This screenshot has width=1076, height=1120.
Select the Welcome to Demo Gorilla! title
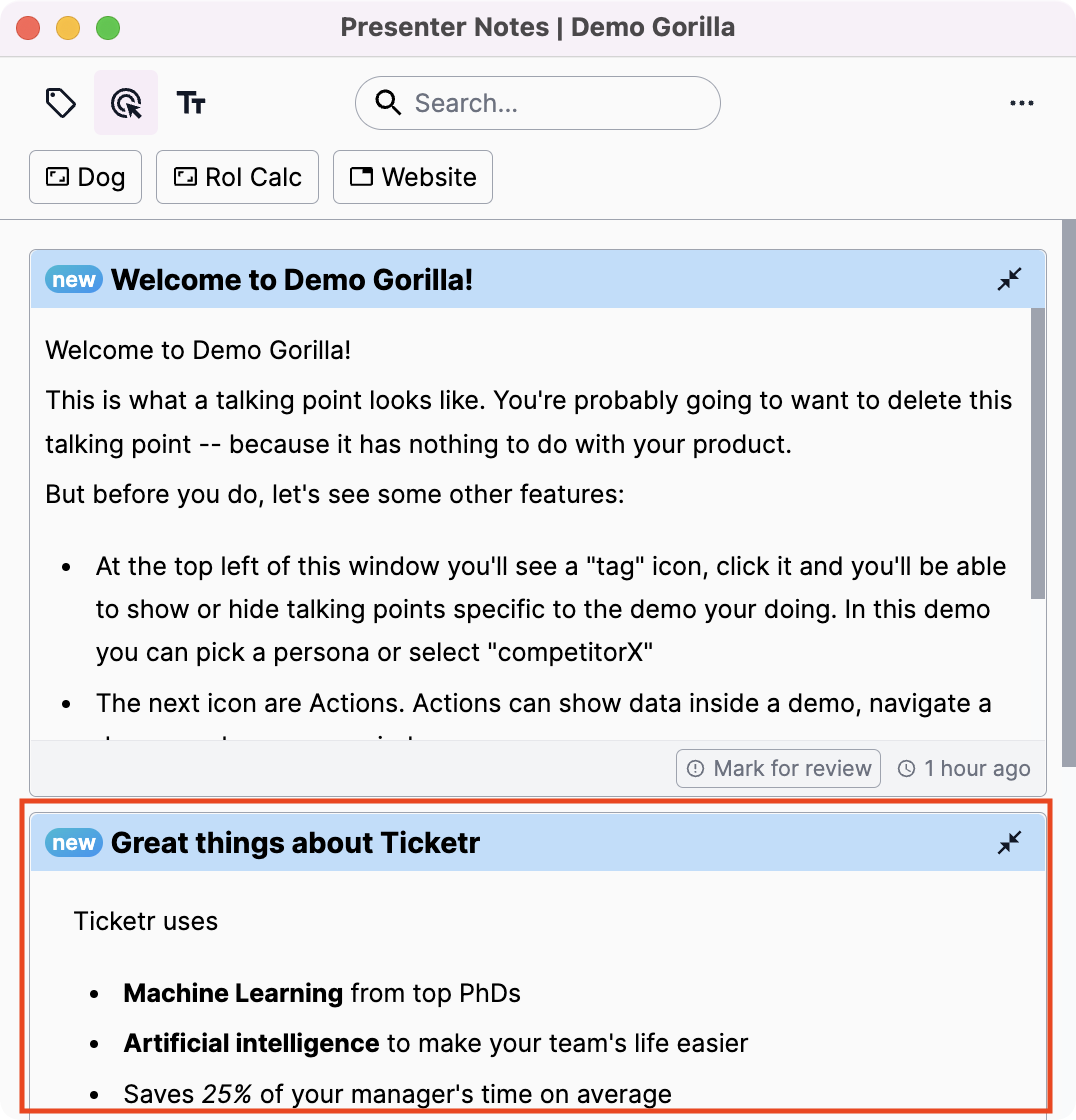(x=292, y=279)
